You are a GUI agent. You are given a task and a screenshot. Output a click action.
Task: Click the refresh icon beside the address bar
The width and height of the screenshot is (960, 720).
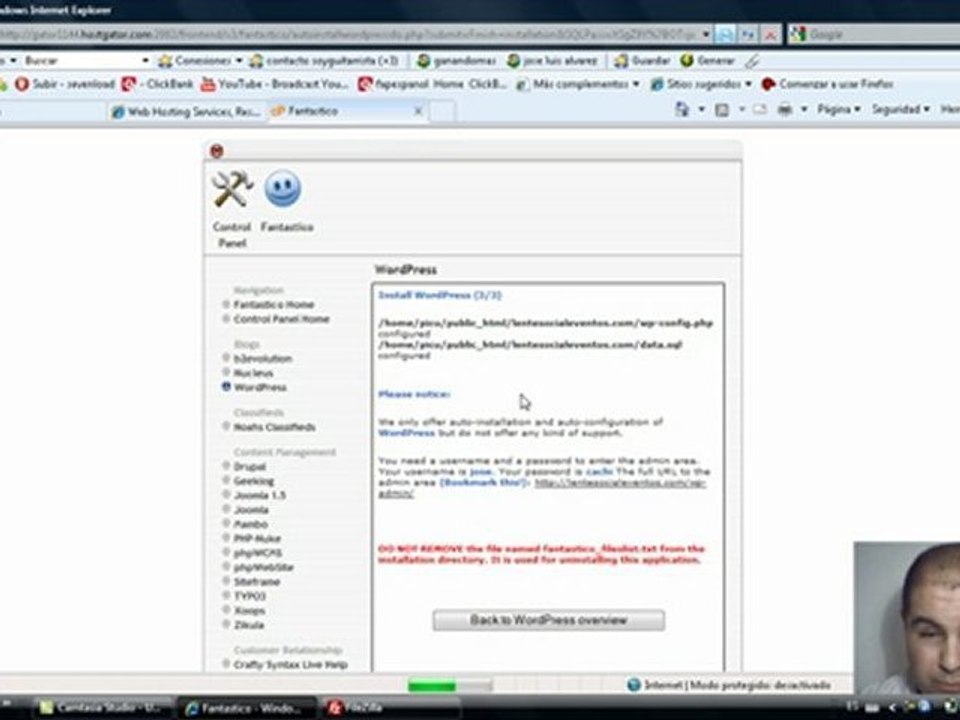coord(748,34)
